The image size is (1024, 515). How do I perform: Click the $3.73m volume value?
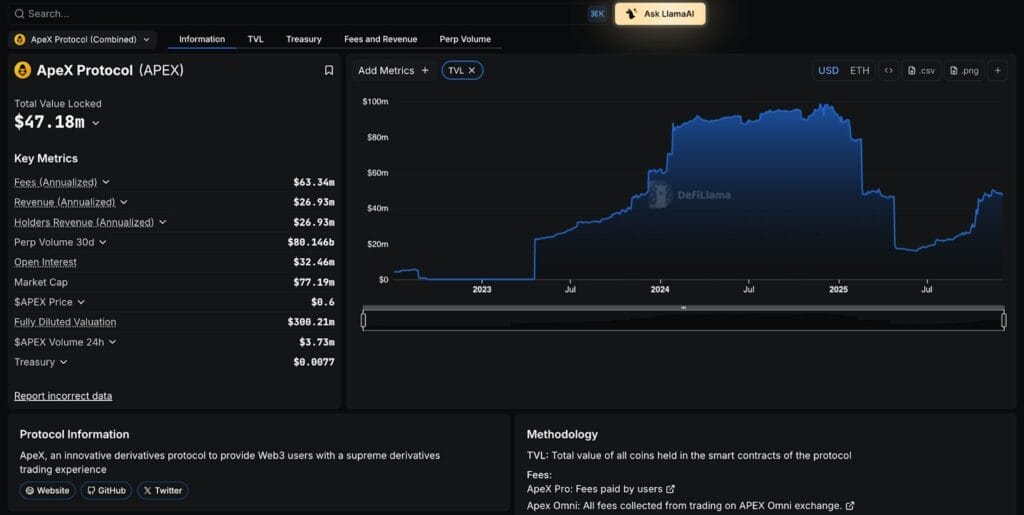(x=317, y=342)
